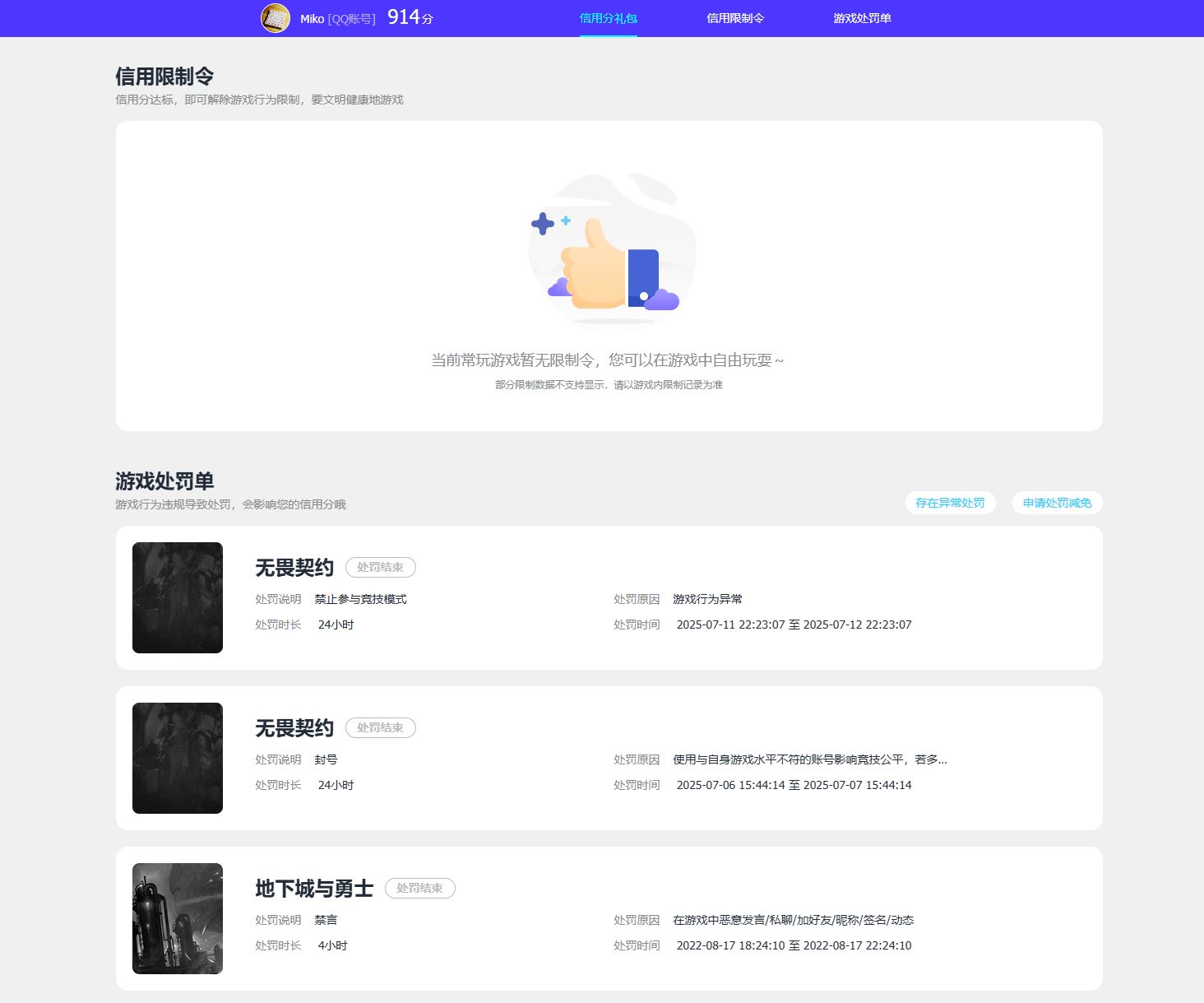Switch to the 信用限制令 tab
The width and height of the screenshot is (1204, 1003).
pyautogui.click(x=735, y=18)
